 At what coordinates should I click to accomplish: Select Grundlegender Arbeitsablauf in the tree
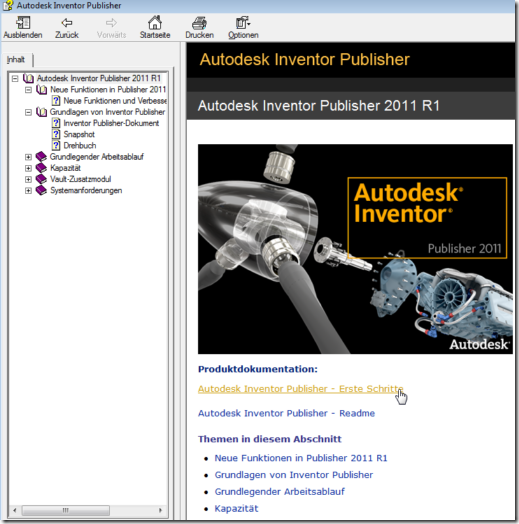click(97, 156)
